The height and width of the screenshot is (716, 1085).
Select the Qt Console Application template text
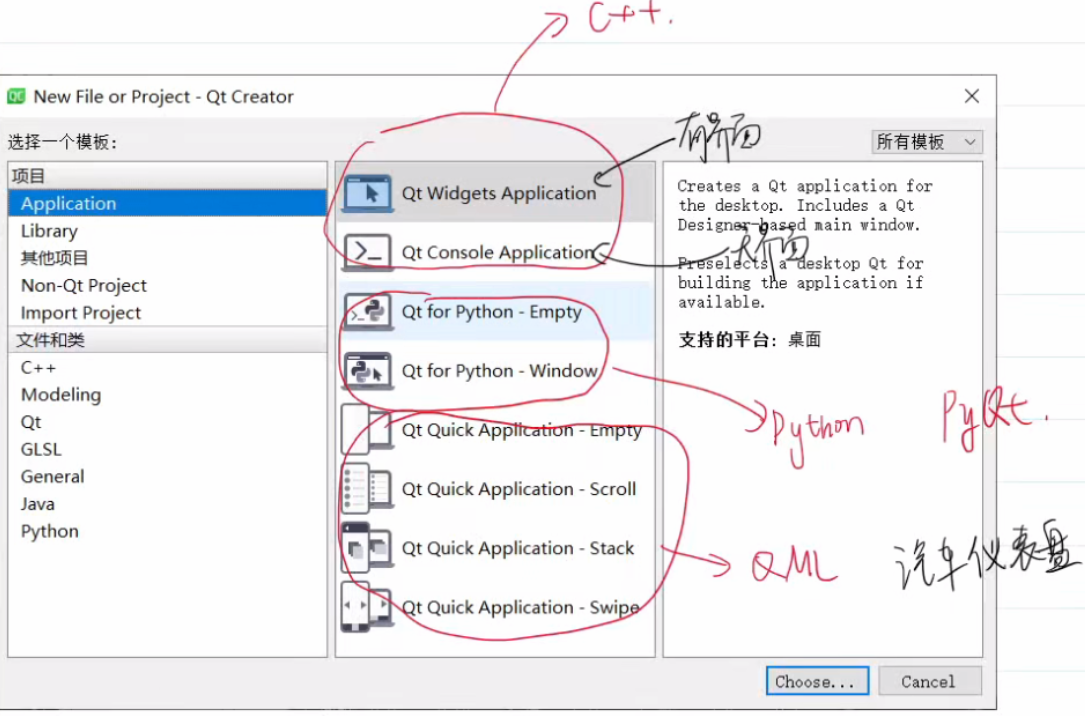tap(498, 253)
